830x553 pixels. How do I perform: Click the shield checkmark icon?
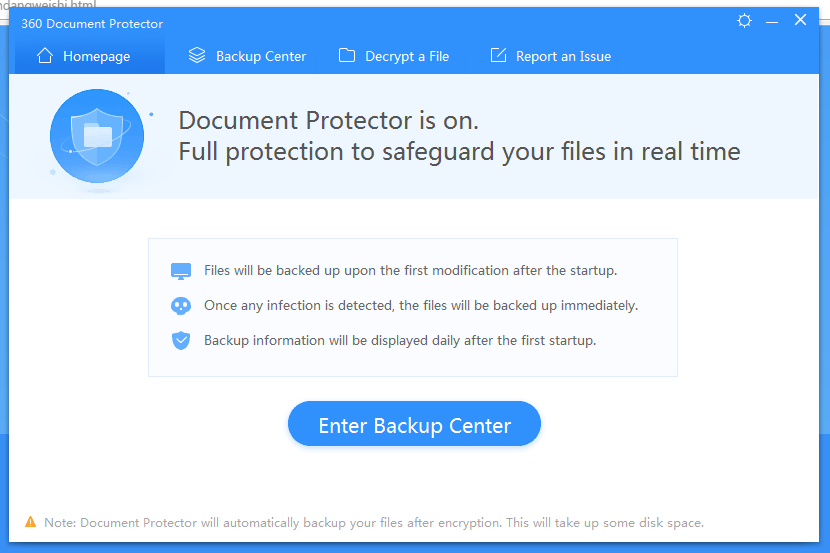tap(181, 341)
